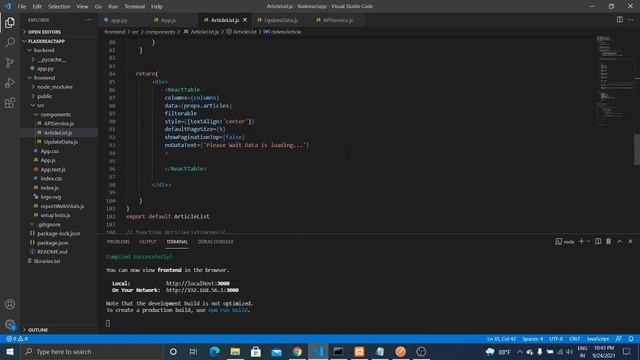Open the Help menu

[x=157, y=6]
